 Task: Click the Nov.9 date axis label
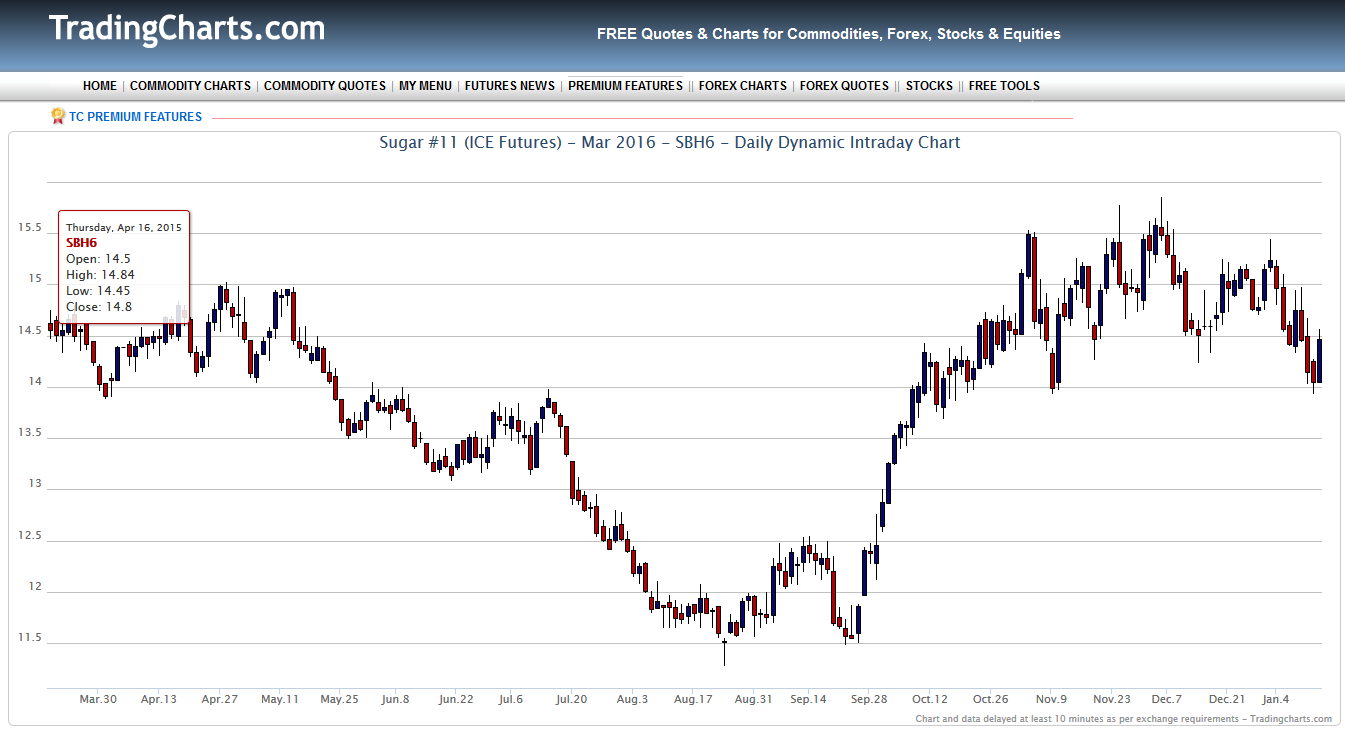1051,700
